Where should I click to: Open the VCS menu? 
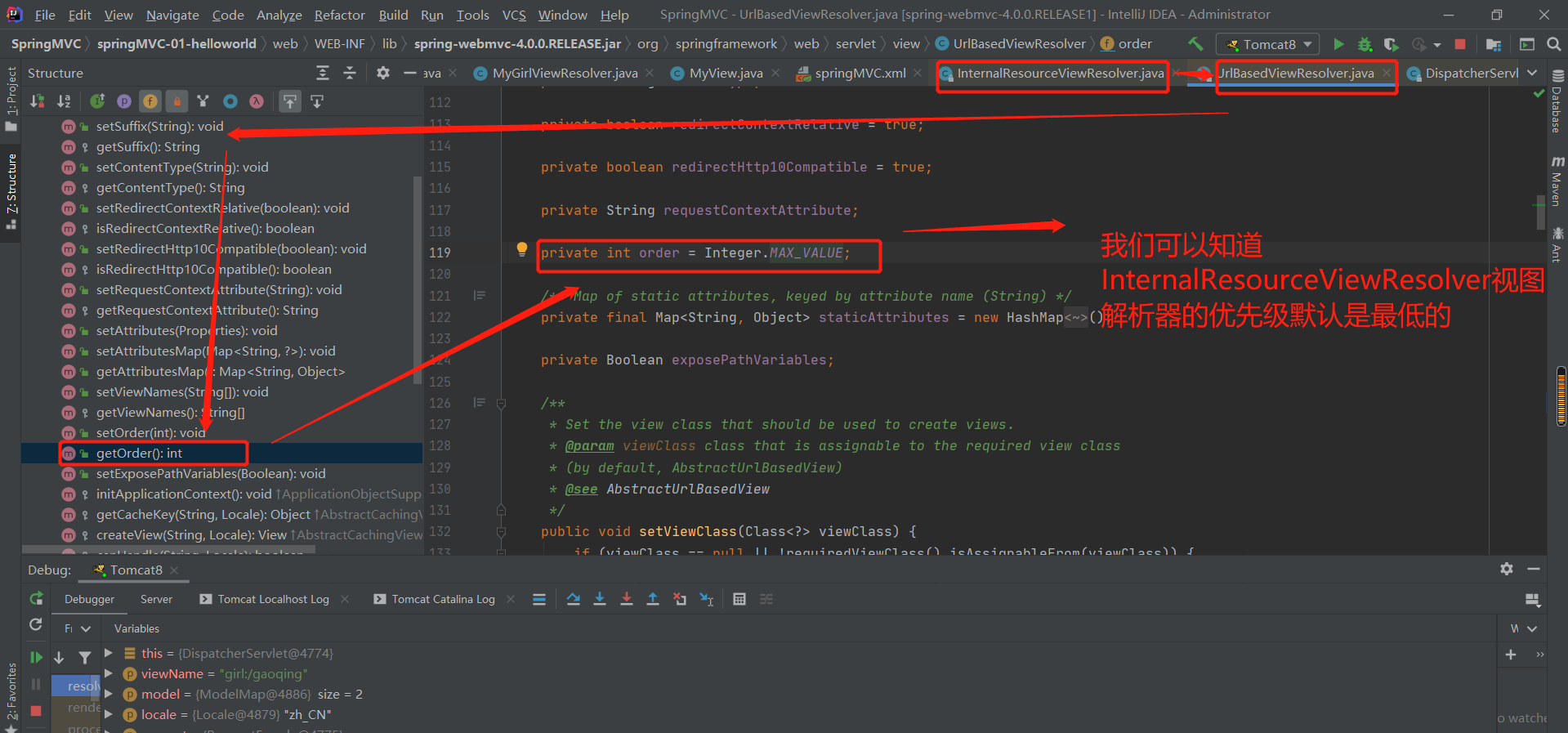pyautogui.click(x=514, y=15)
